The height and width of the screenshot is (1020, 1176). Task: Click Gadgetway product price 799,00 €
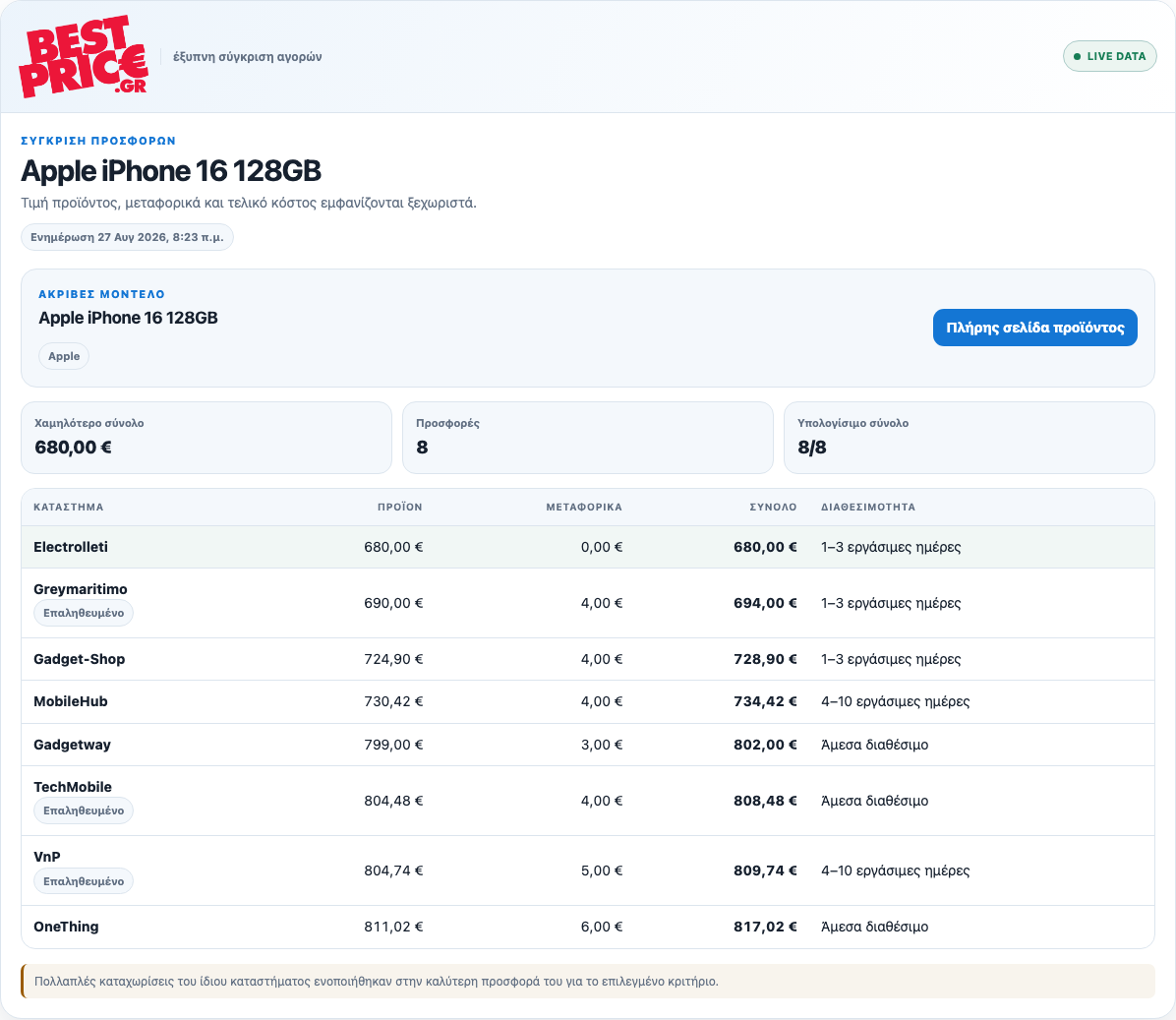click(393, 745)
